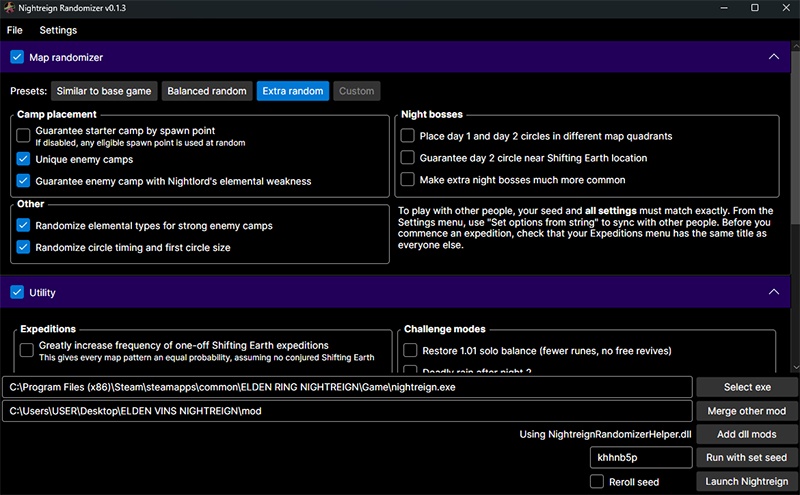Viewport: 800px width, 495px height.
Task: Collapse the Utility section
Action: click(773, 292)
